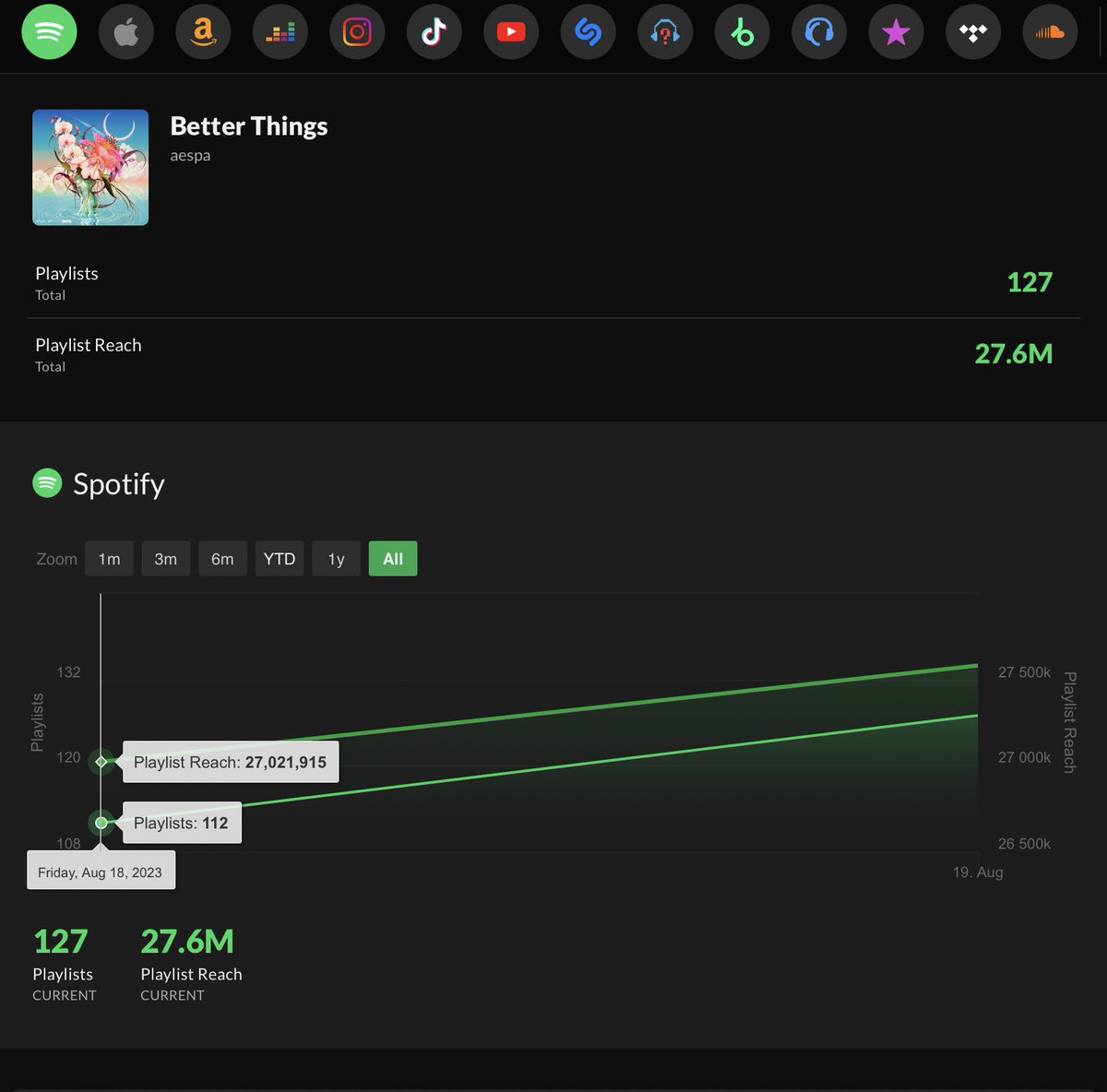This screenshot has height=1092, width=1107.
Task: Click the Spotify logo beside section heading
Action: (x=47, y=482)
